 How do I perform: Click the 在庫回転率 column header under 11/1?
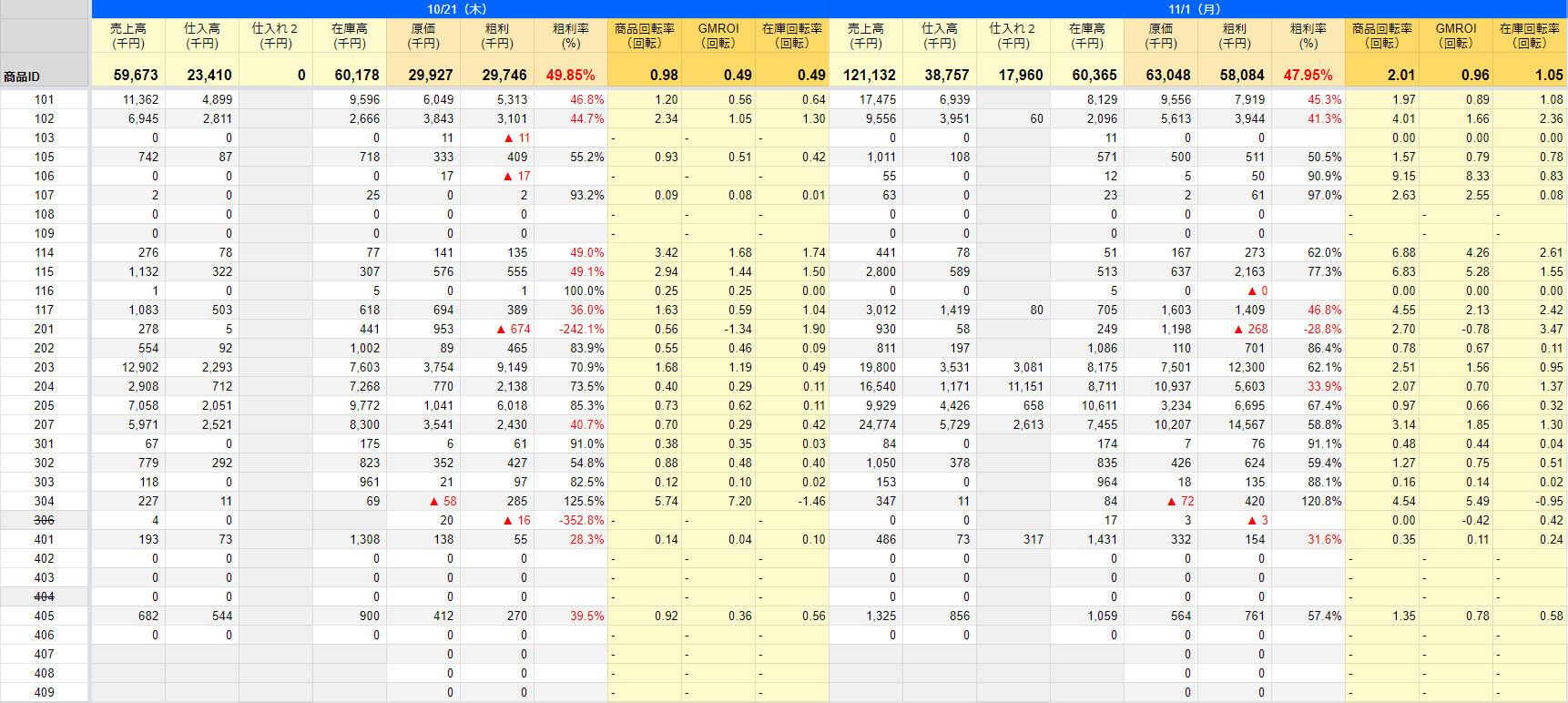click(x=1530, y=36)
